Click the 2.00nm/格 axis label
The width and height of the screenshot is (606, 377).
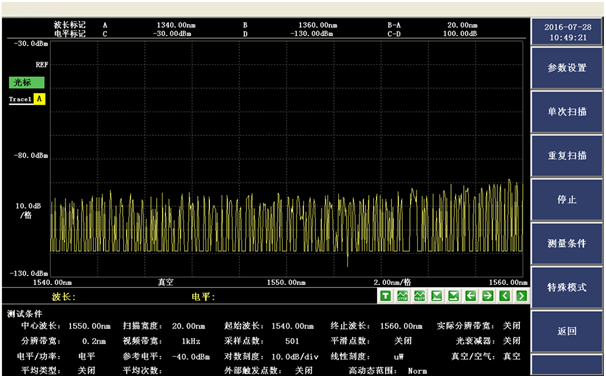click(x=392, y=282)
